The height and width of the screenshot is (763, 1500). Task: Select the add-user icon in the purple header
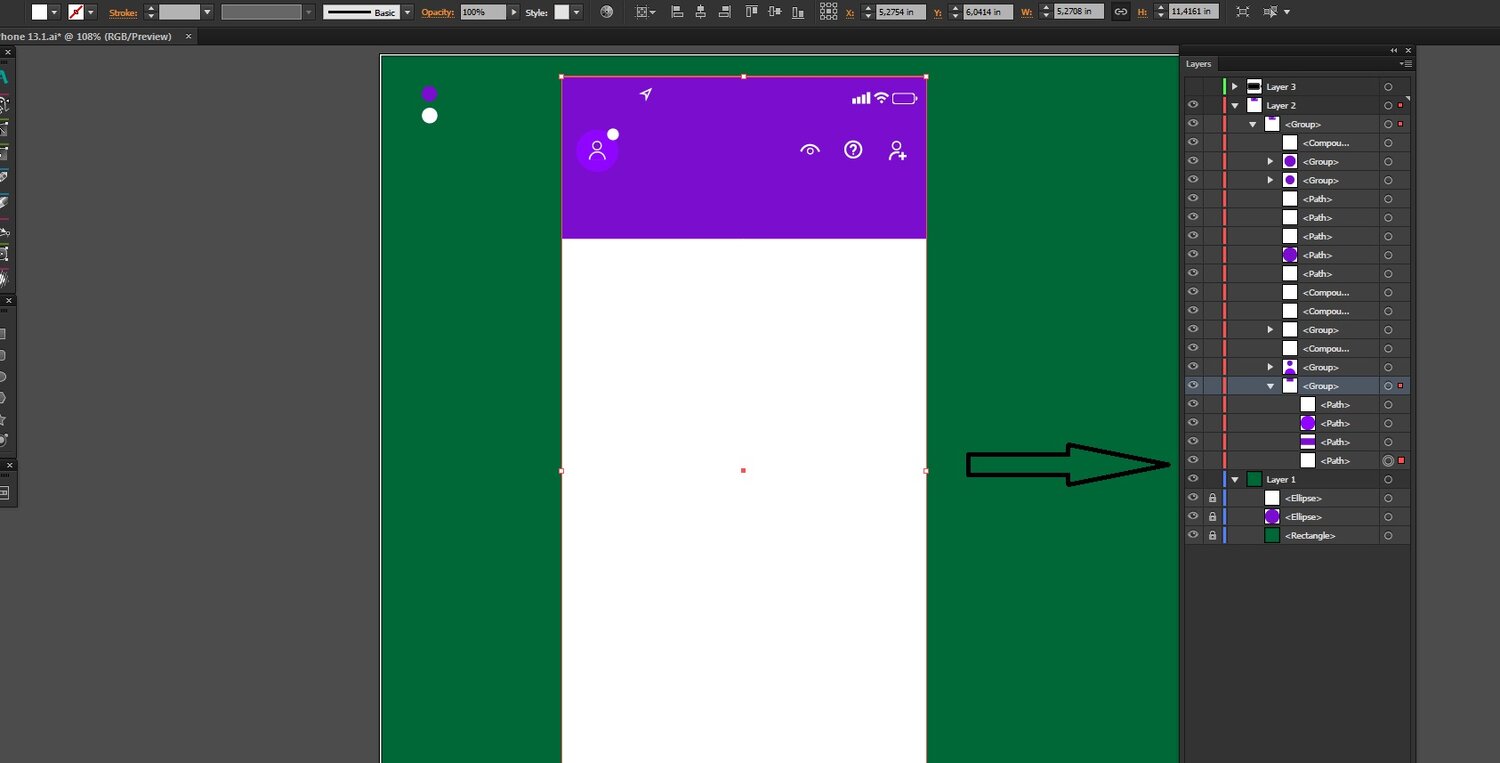click(x=897, y=151)
